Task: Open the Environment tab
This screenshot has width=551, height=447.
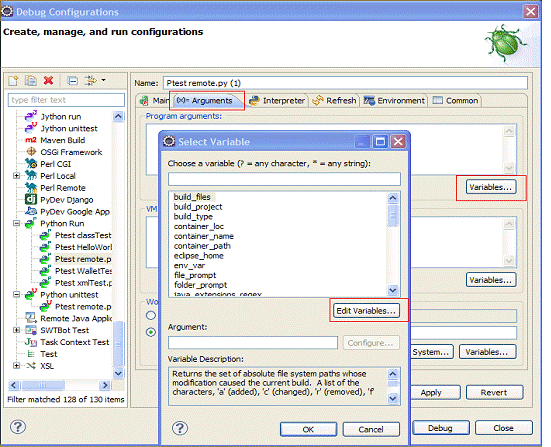Action: coord(394,101)
